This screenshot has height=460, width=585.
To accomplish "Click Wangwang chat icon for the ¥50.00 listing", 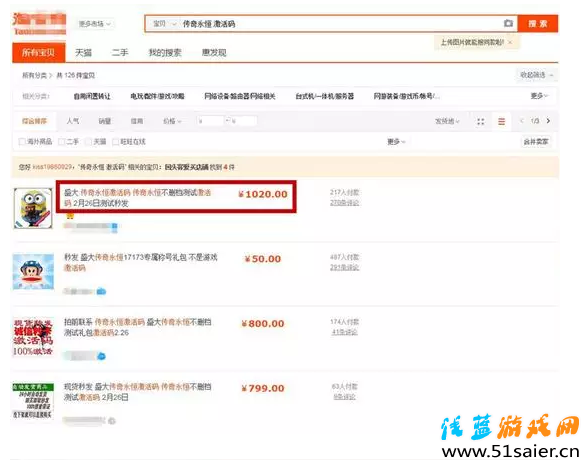I will [x=101, y=291].
